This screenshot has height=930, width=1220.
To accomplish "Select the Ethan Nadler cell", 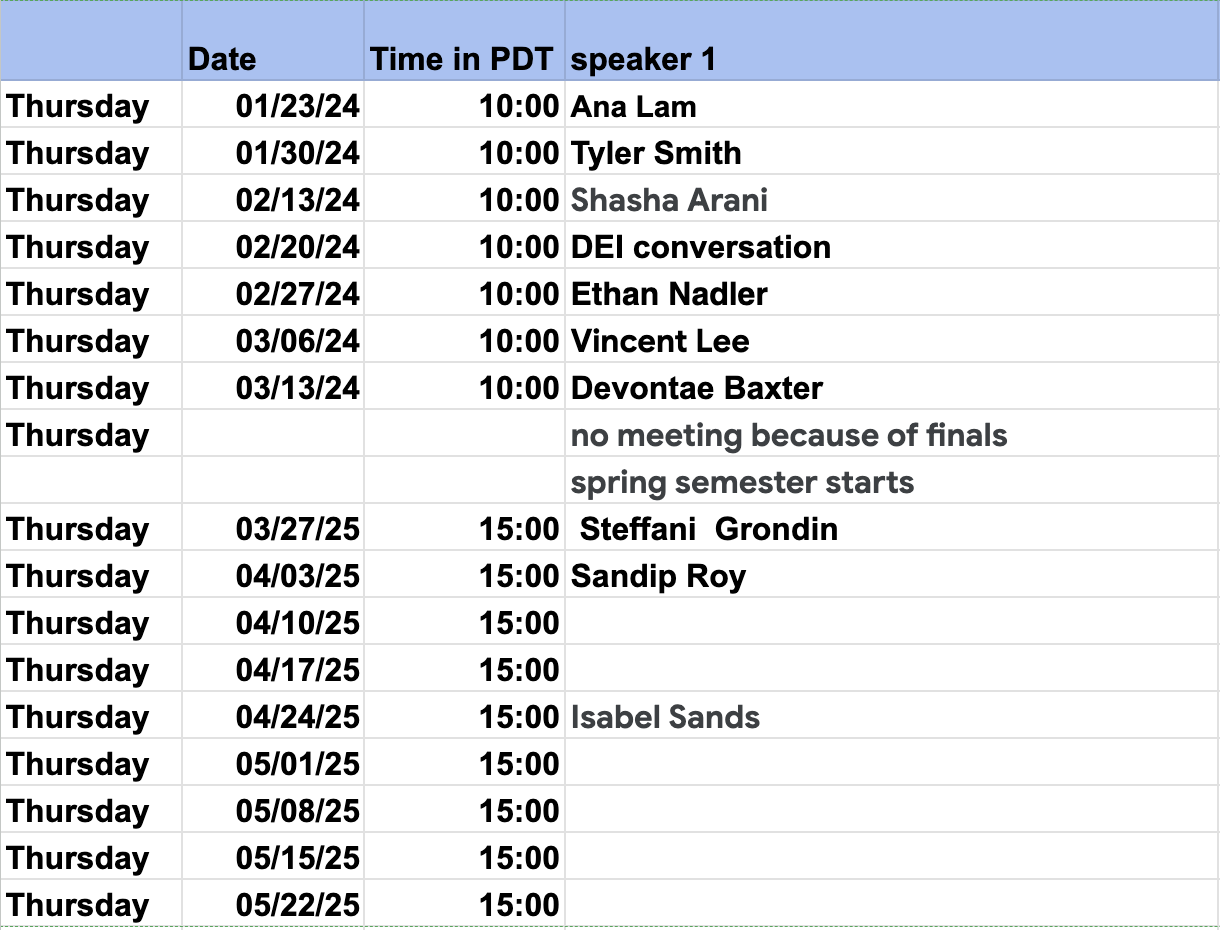I will tap(669, 294).
